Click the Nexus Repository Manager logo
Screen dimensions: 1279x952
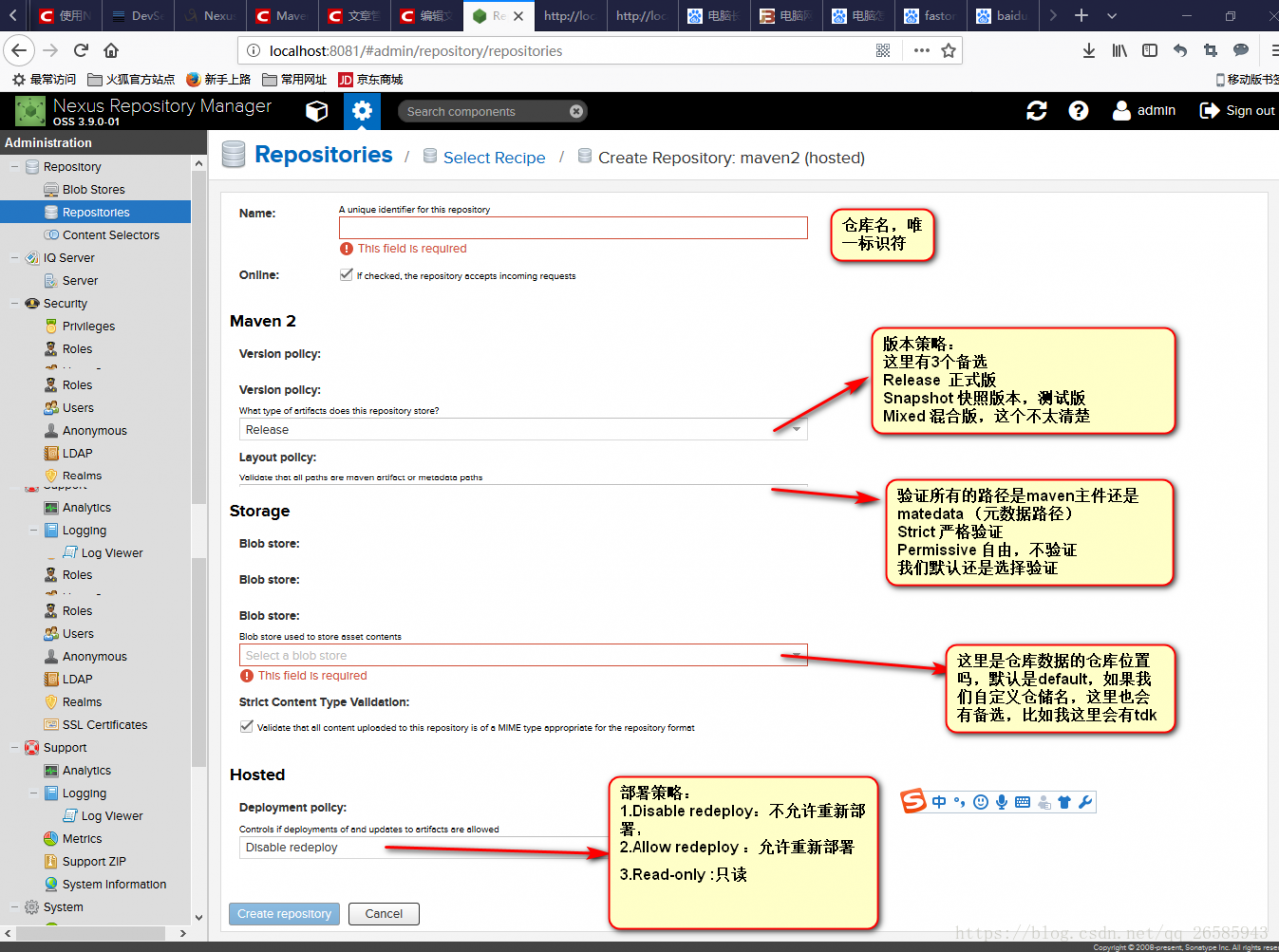(30, 111)
